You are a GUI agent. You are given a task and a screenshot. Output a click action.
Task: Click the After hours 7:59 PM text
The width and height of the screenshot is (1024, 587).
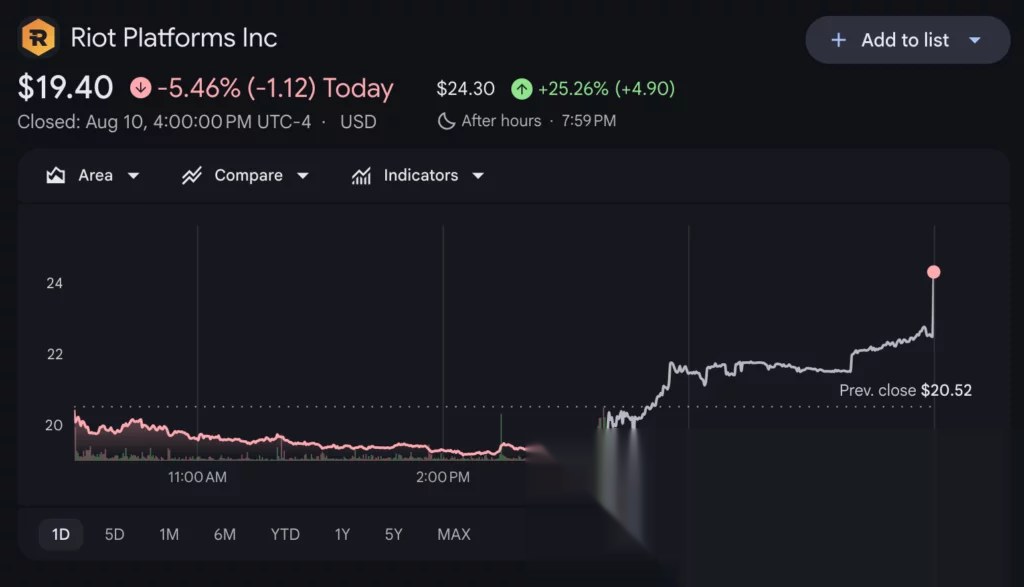(538, 121)
